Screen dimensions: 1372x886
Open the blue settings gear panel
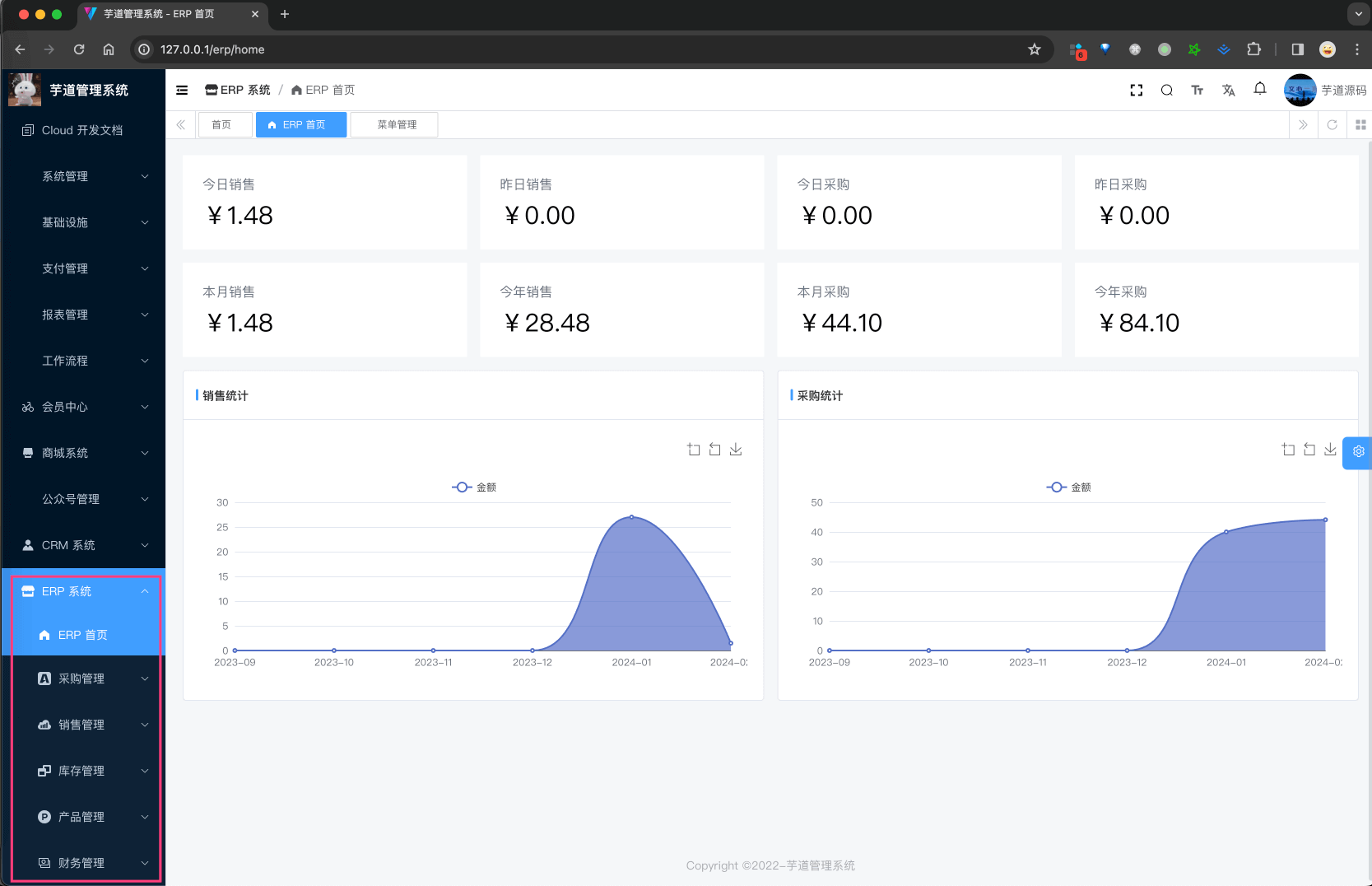(x=1358, y=452)
